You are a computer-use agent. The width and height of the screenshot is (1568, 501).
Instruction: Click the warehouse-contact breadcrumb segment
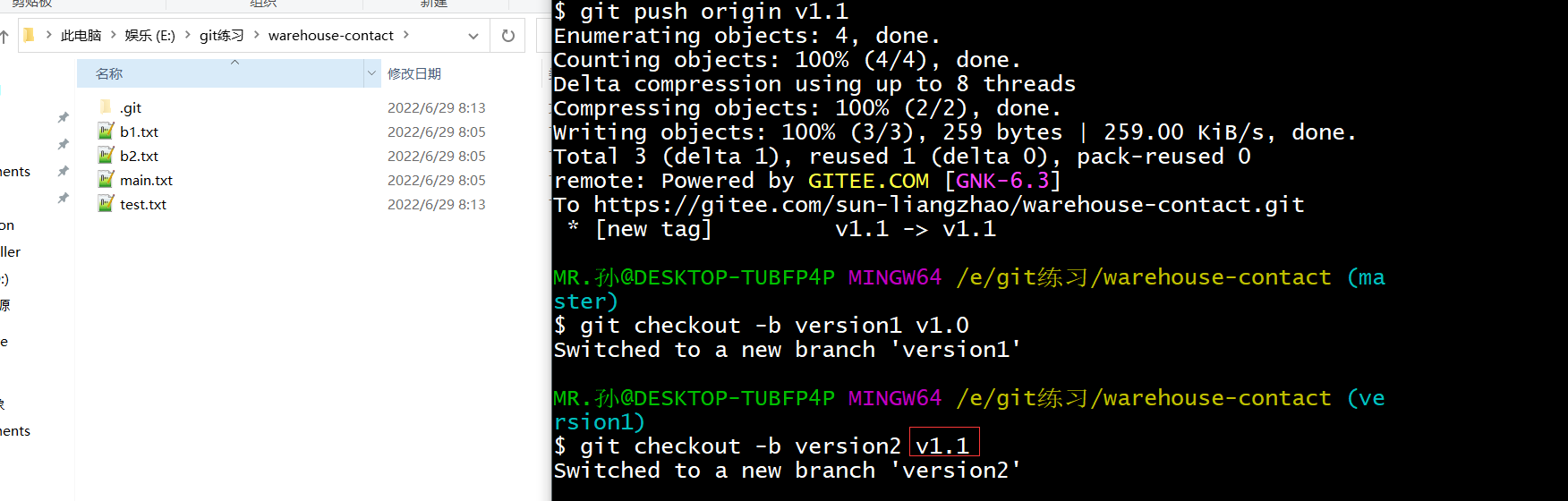coord(330,35)
